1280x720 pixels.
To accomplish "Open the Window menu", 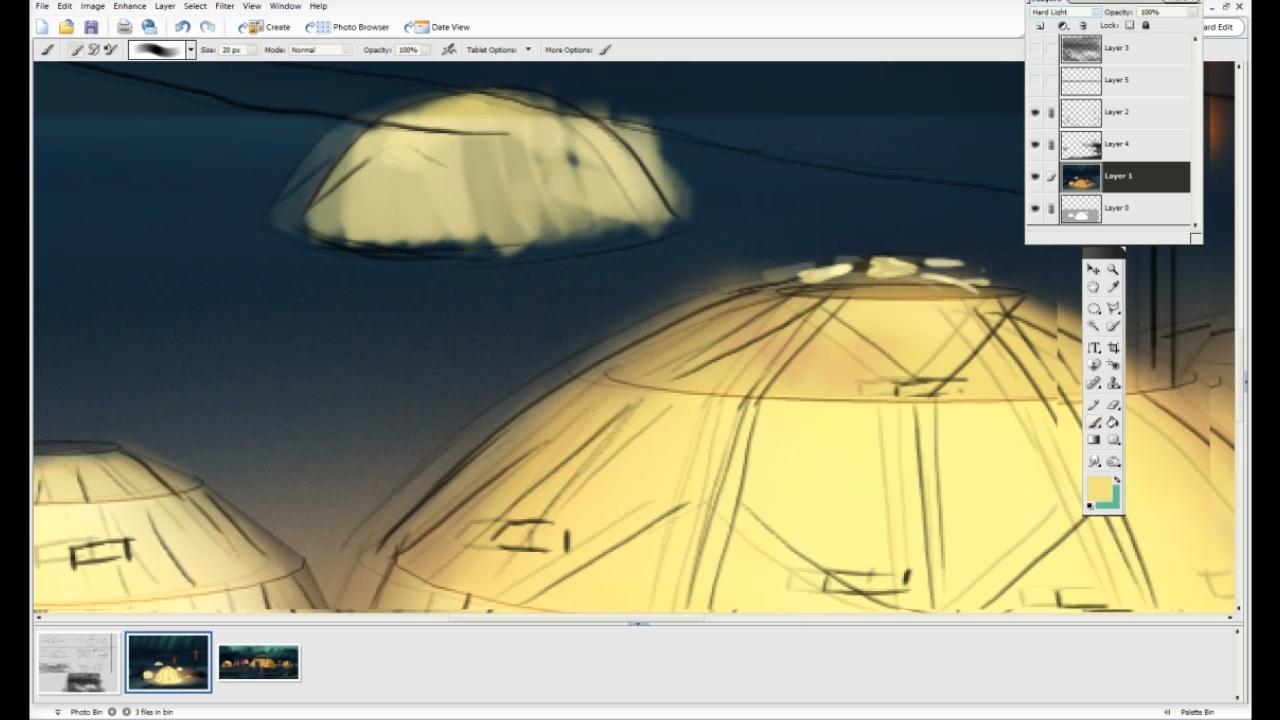I will (285, 6).
